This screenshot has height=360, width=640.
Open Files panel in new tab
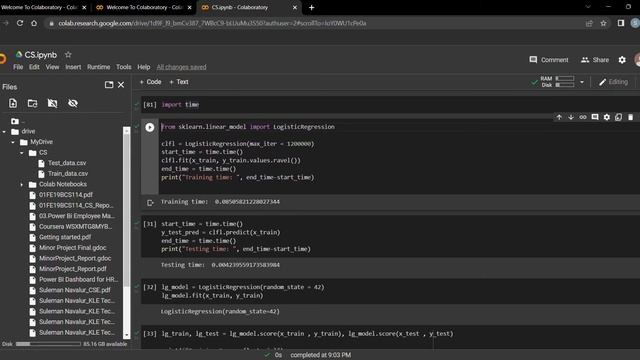coord(109,84)
